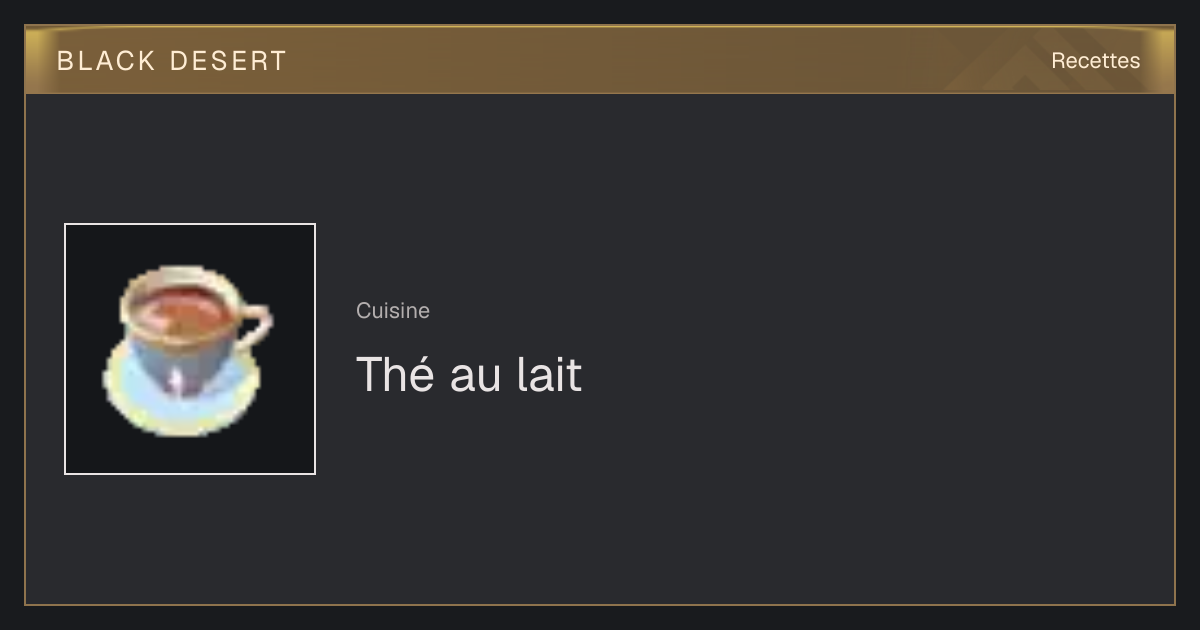The image size is (1200, 630).
Task: Click the milk tea cup icon
Action: point(187,349)
